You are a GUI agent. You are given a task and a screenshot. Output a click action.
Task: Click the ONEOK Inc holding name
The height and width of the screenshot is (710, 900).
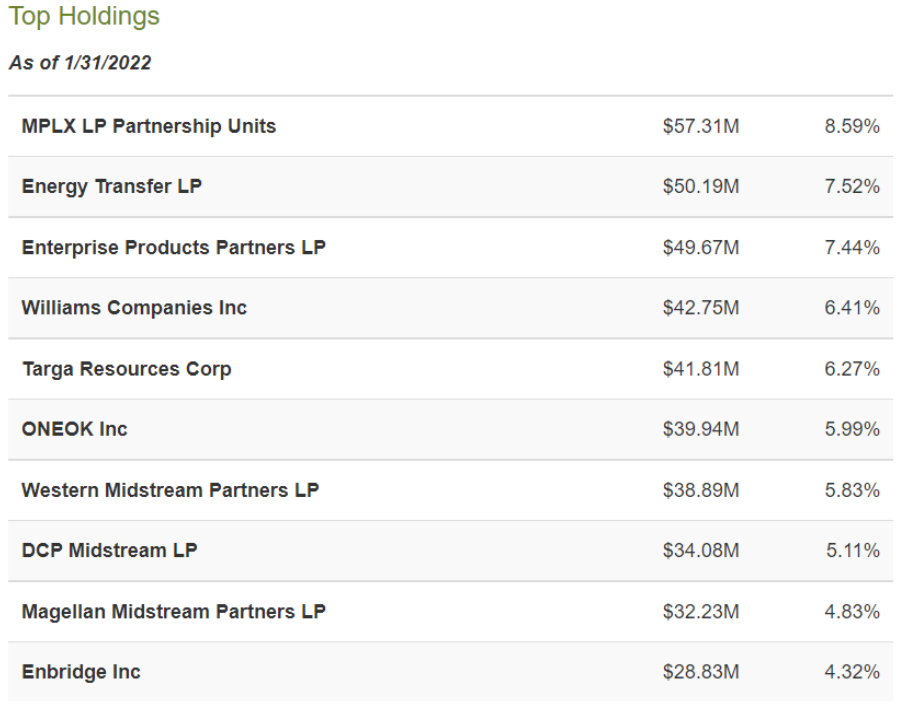pyautogui.click(x=74, y=429)
